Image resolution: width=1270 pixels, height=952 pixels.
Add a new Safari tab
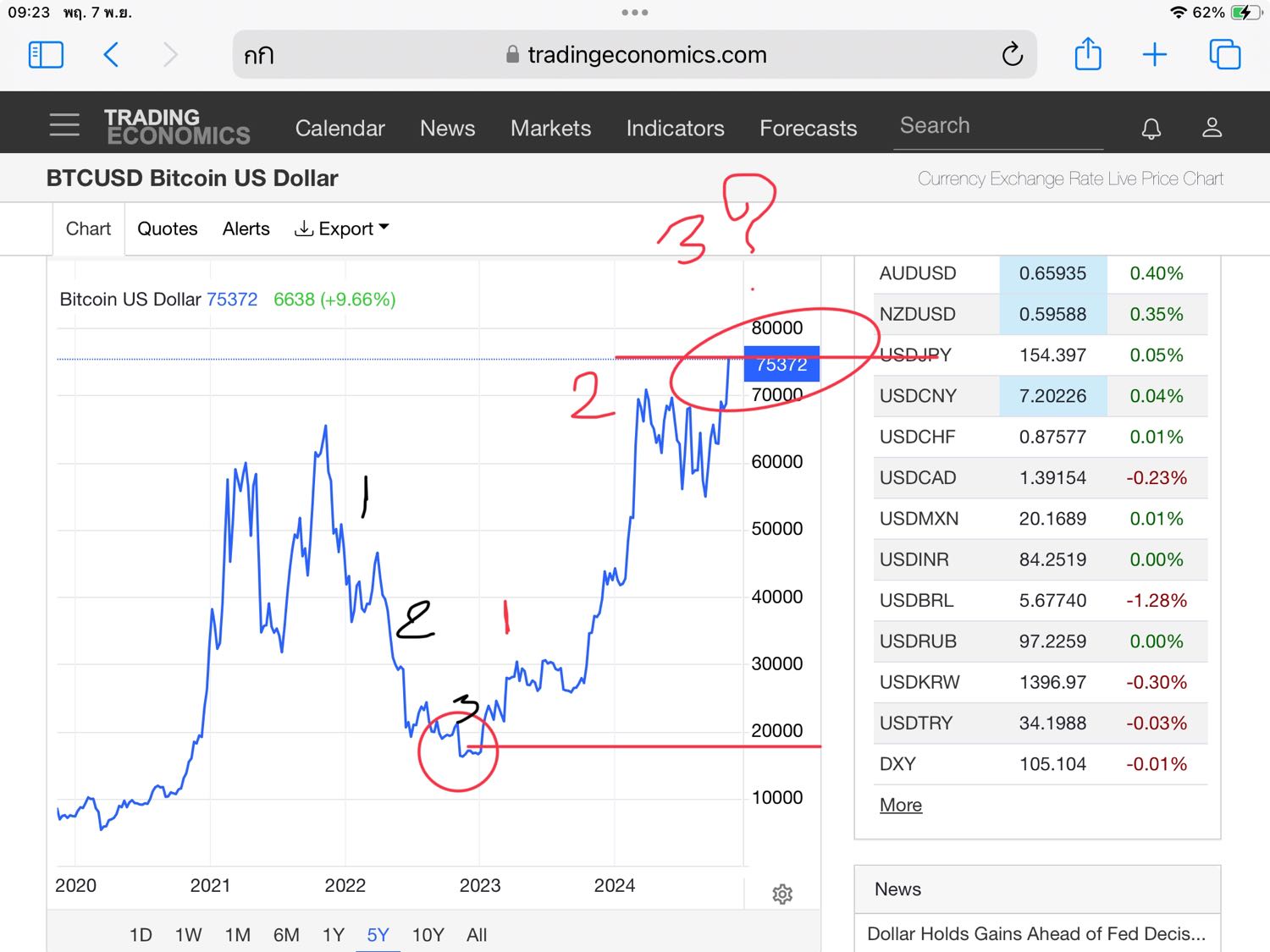tap(1155, 55)
